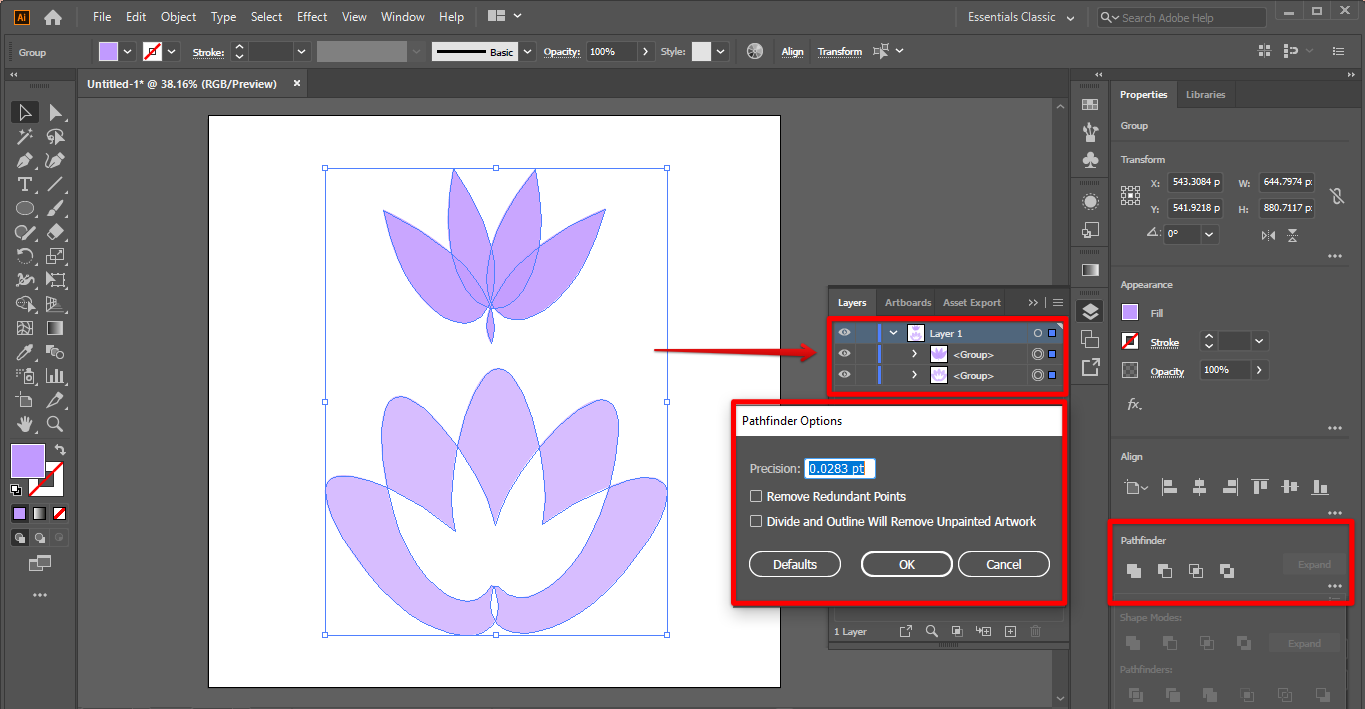Select the Pen tool
1365x709 pixels.
[25, 160]
